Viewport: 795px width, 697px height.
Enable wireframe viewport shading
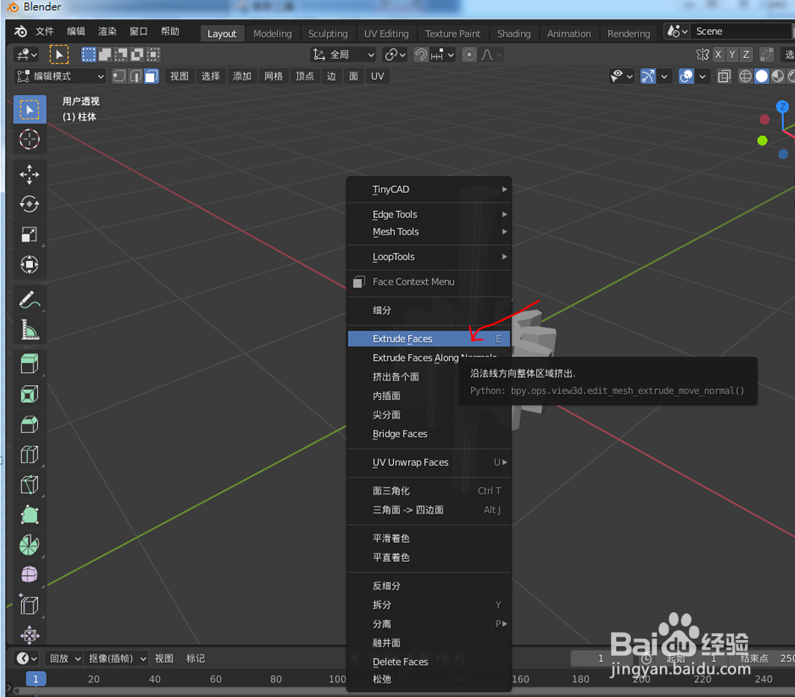pos(745,76)
